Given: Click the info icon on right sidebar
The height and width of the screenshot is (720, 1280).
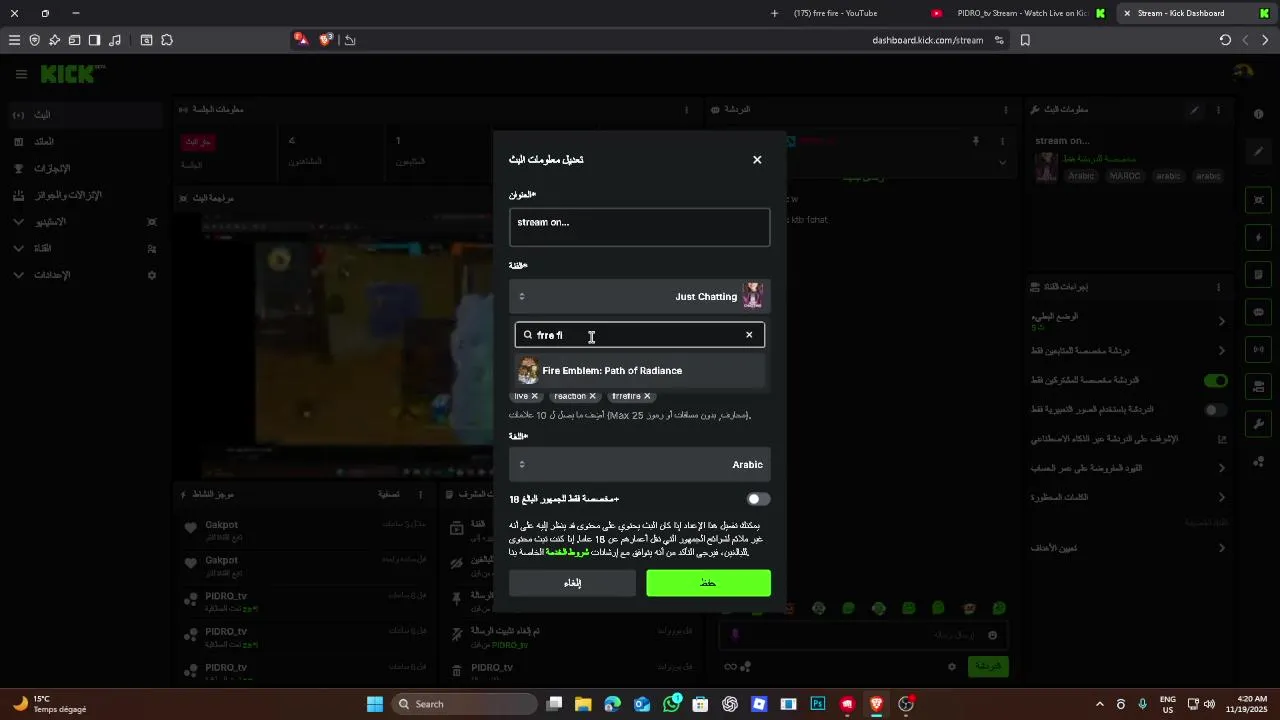Looking at the screenshot, I should click(1259, 114).
